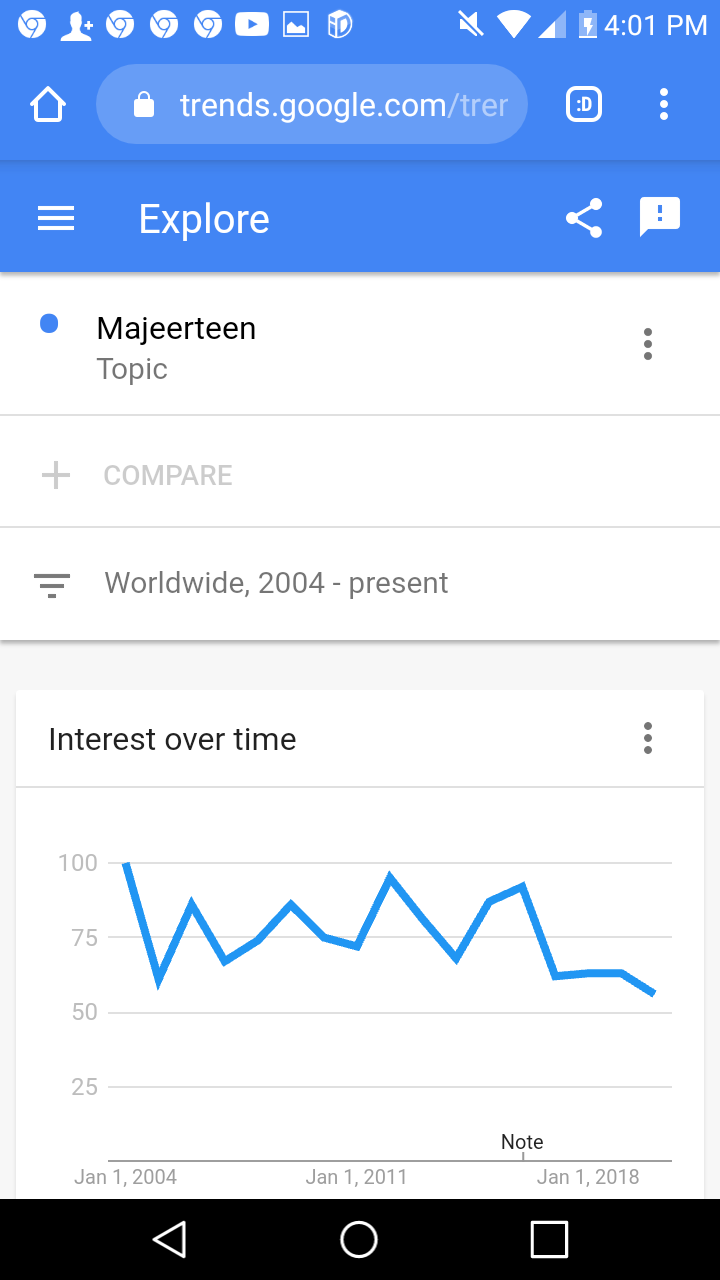Open options menu for Majeerteen term

tap(648, 344)
